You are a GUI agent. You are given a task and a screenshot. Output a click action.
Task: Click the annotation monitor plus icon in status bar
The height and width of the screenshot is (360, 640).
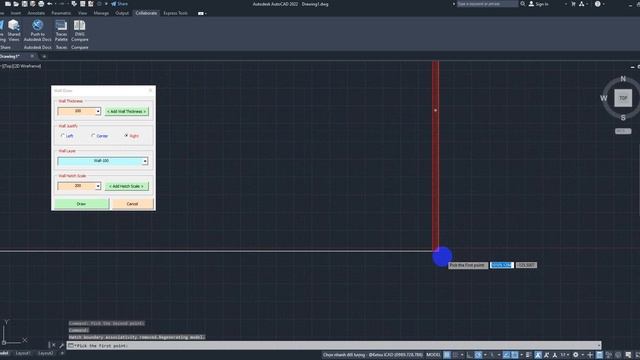pyautogui.click(x=590, y=355)
